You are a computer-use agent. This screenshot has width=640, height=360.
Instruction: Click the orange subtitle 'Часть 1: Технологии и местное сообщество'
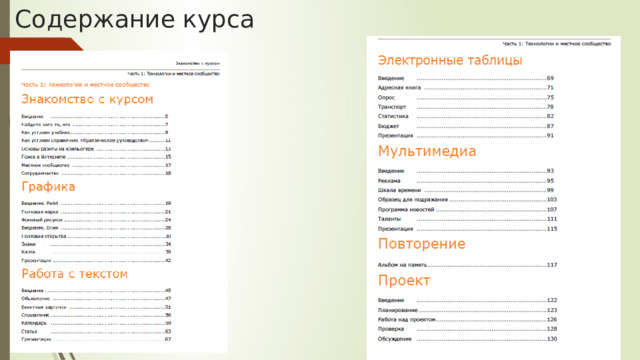click(85, 85)
